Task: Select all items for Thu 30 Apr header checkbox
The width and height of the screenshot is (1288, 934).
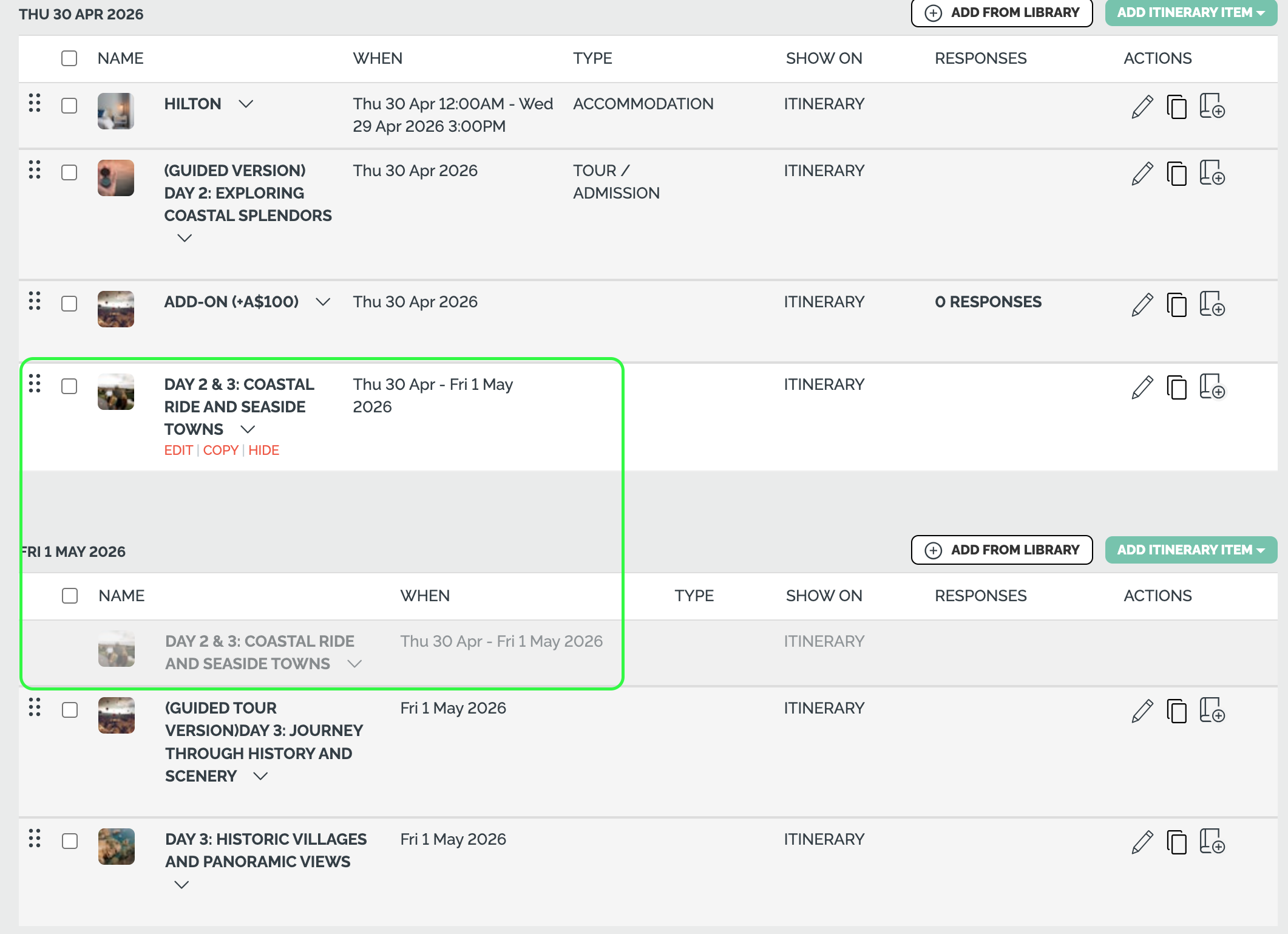Action: pos(69,58)
